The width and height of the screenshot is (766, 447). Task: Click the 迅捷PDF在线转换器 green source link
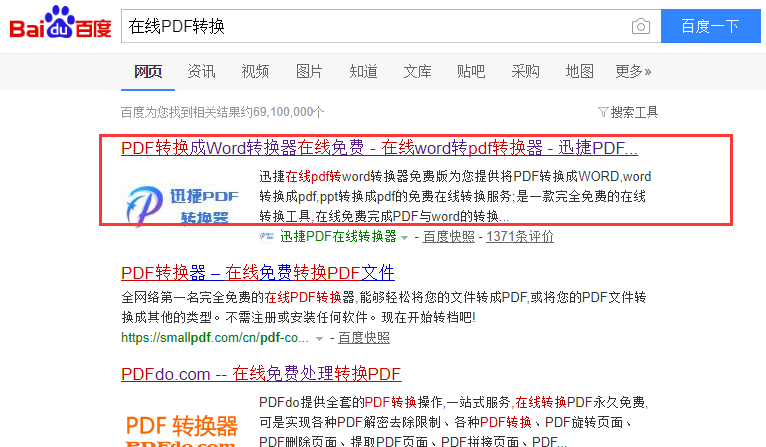click(x=338, y=236)
